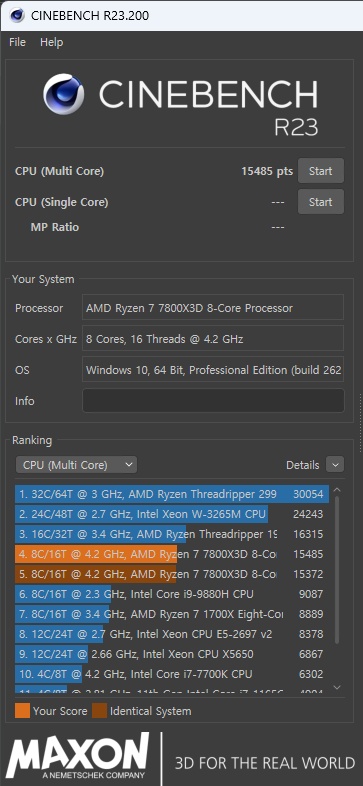Select the Intel Xeon W-3265M ranking row
The width and height of the screenshot is (363, 786).
[x=172, y=514]
